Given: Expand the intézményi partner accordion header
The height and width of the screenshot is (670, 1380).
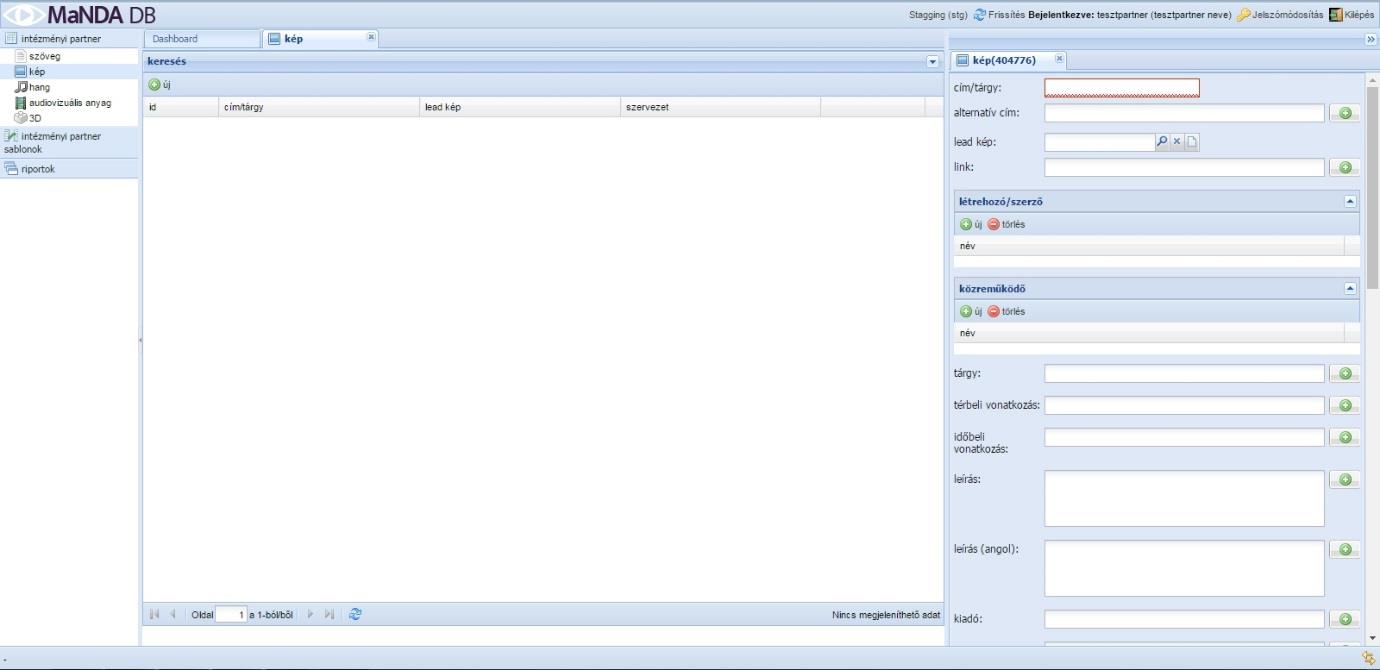Looking at the screenshot, I should (69, 39).
